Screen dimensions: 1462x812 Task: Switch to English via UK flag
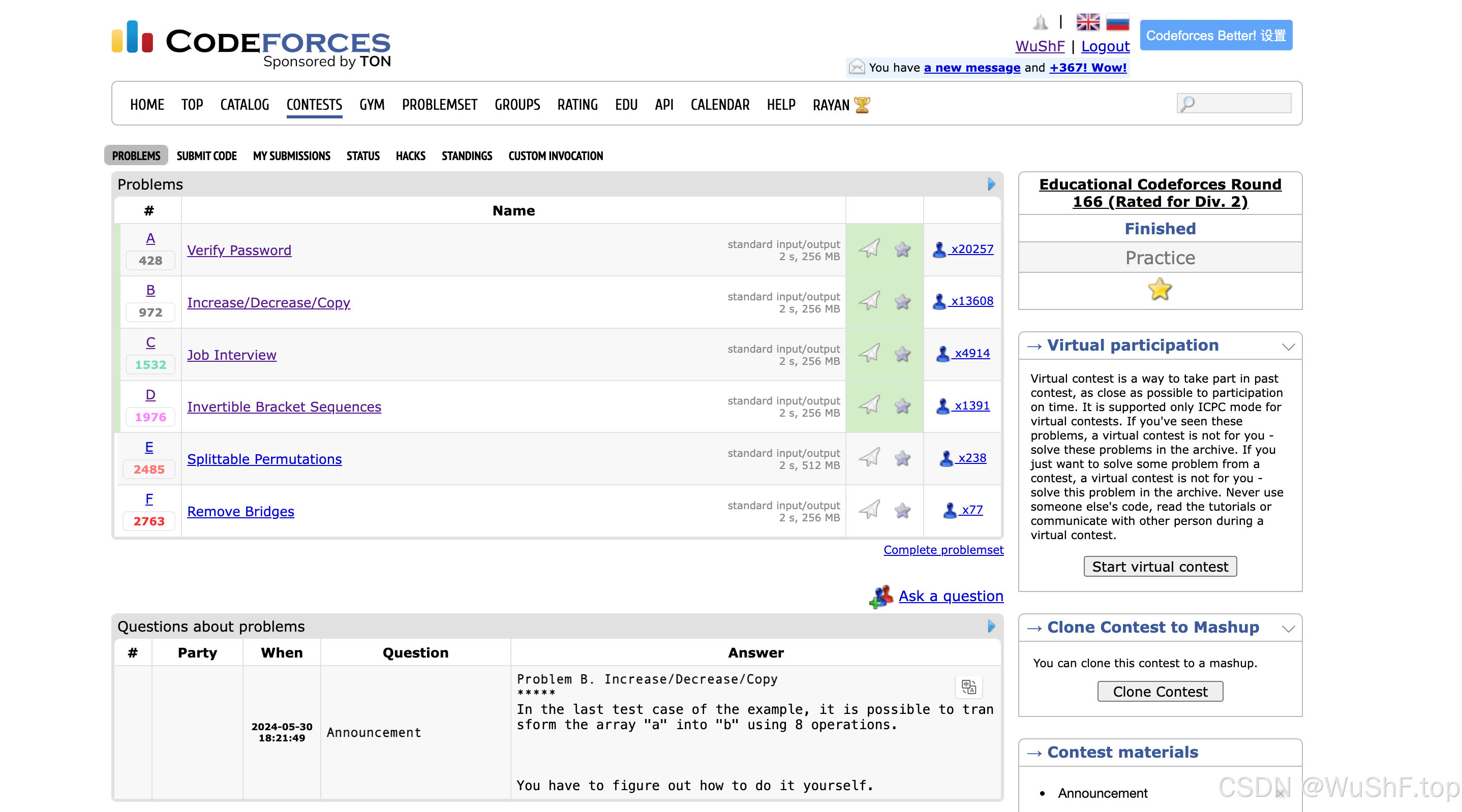(1088, 22)
